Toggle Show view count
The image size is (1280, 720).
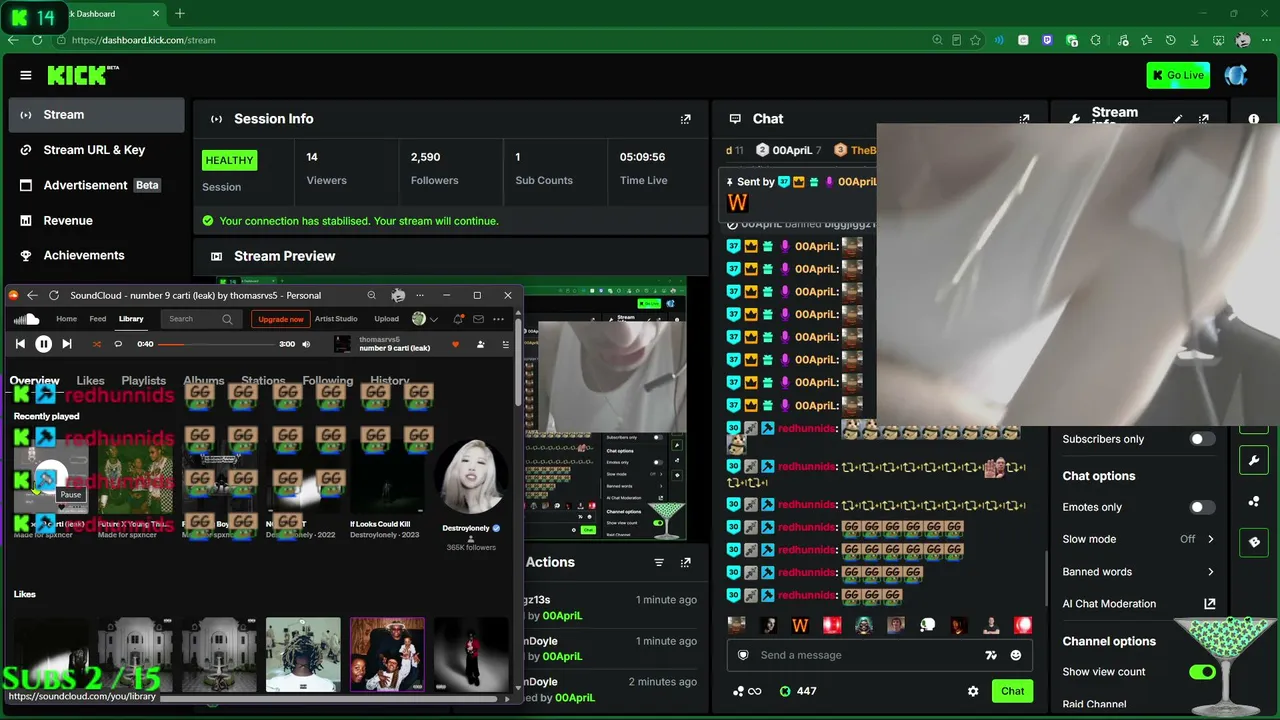click(x=1202, y=672)
